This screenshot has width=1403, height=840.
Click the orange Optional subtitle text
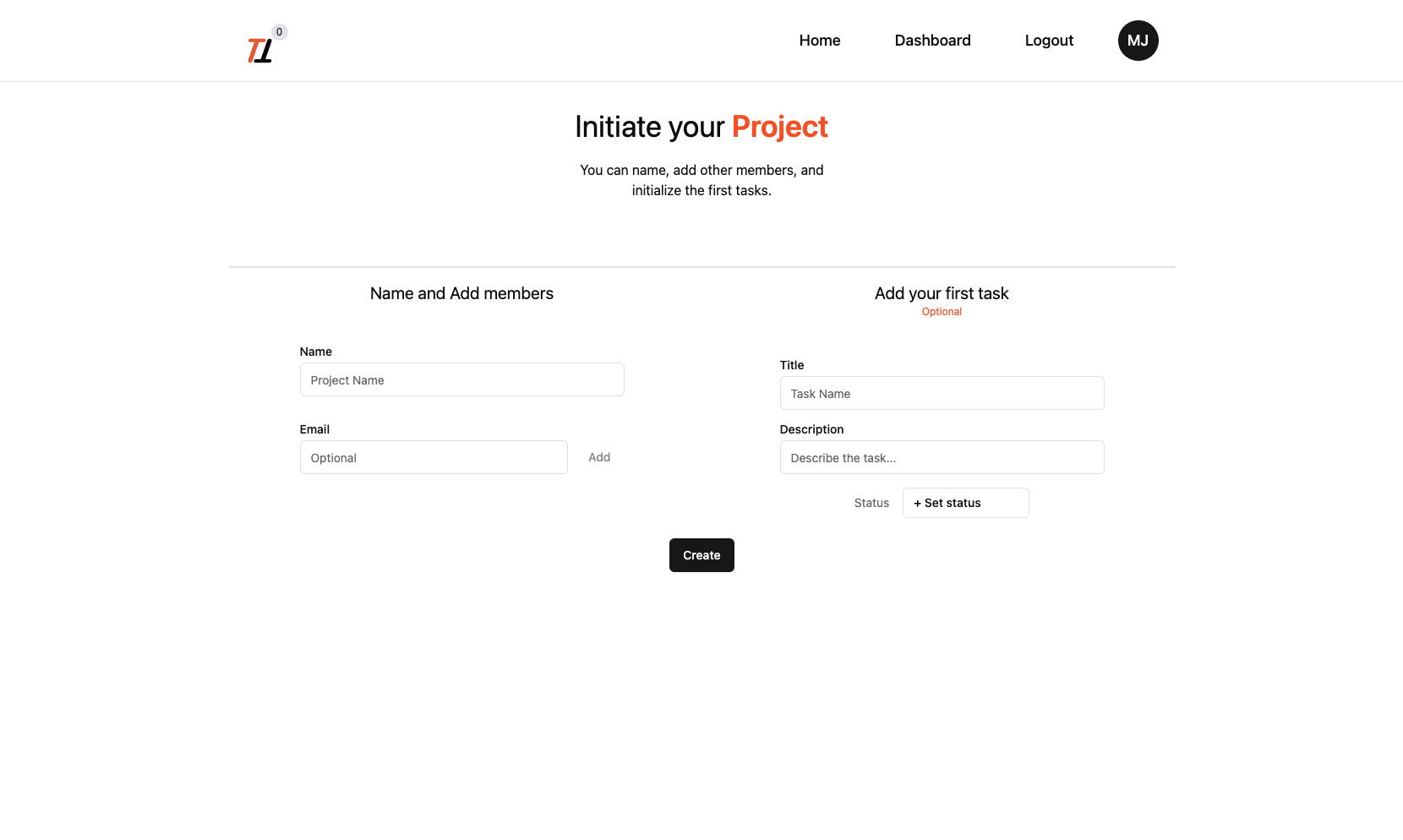pos(942,312)
